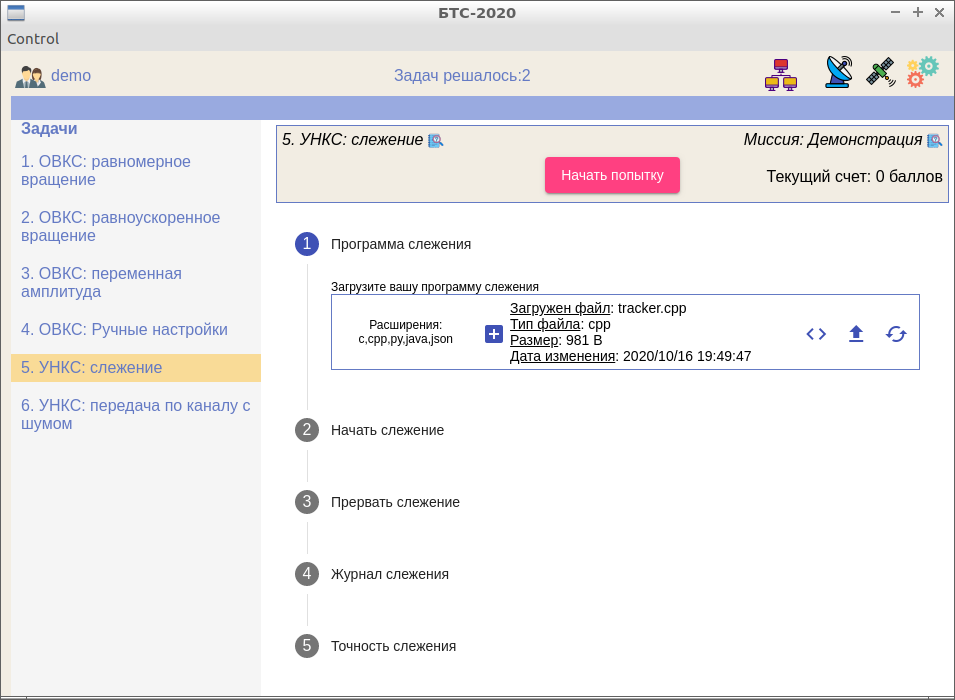Click the network computers icon in header
The height and width of the screenshot is (700, 955).
click(x=781, y=75)
